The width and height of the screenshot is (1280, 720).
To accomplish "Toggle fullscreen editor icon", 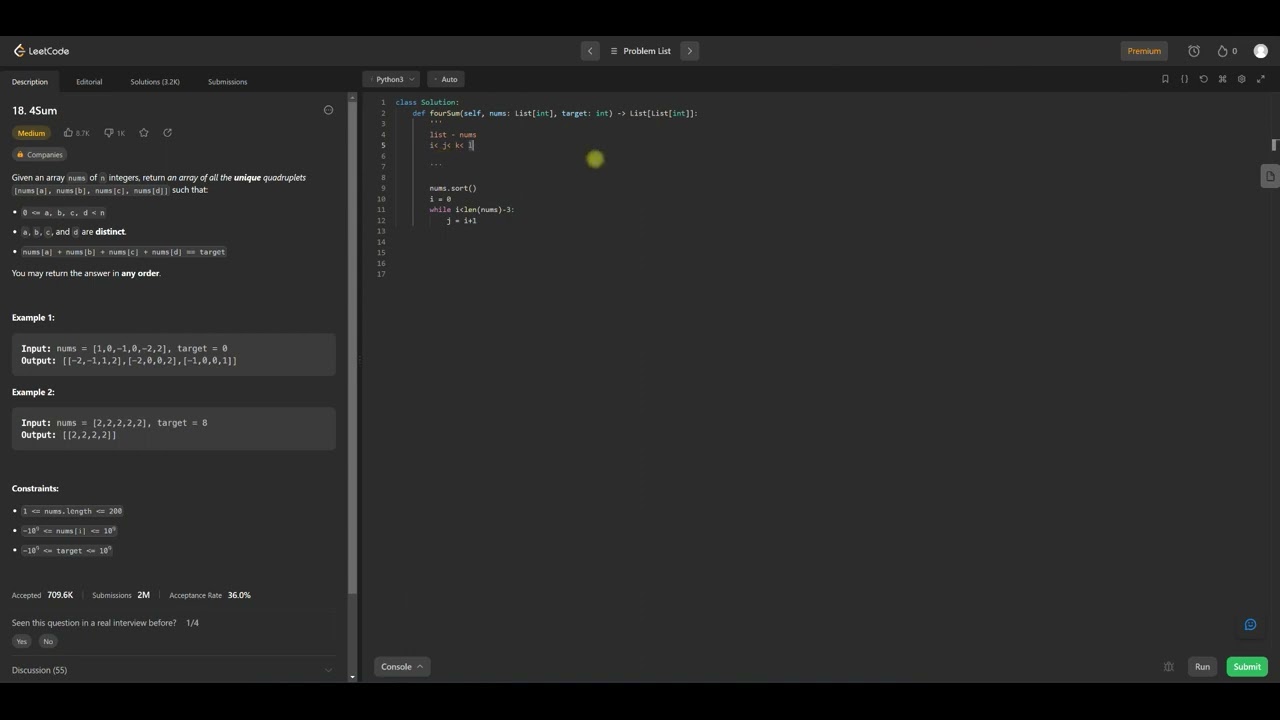I will point(1261,79).
